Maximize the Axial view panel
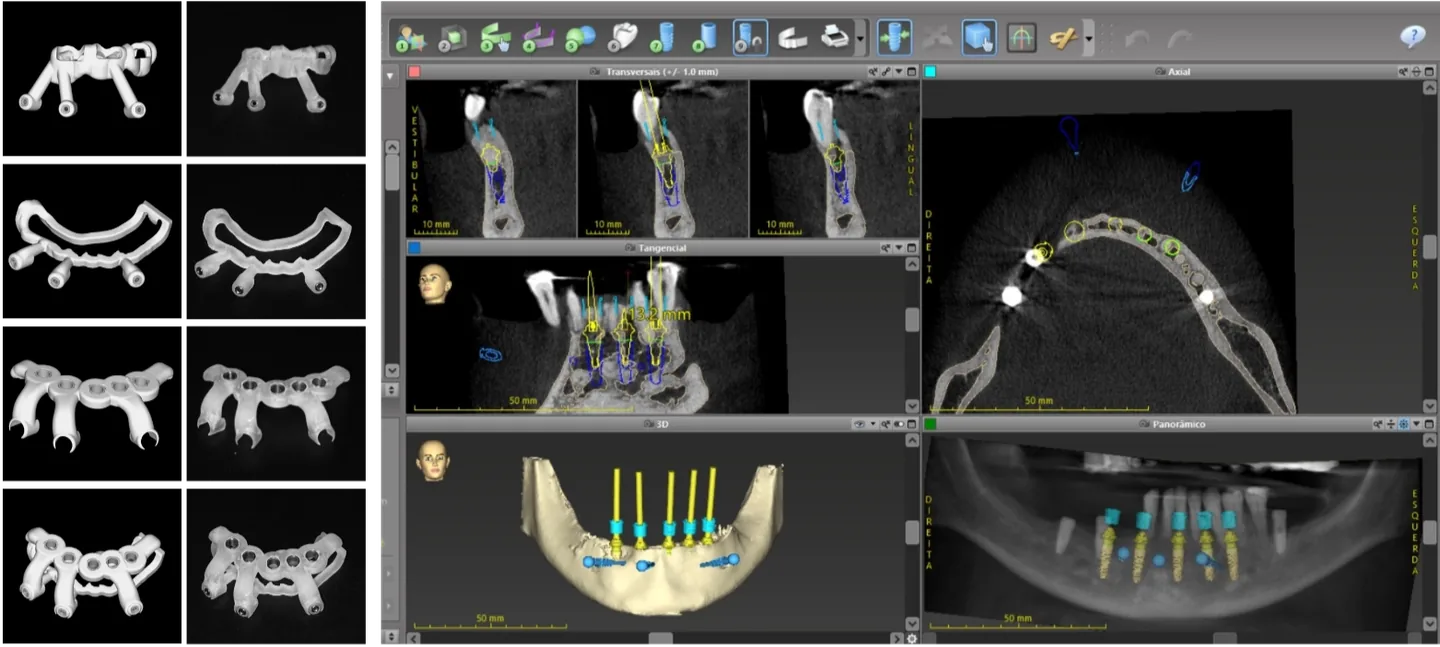The image size is (1440, 647). point(1429,72)
